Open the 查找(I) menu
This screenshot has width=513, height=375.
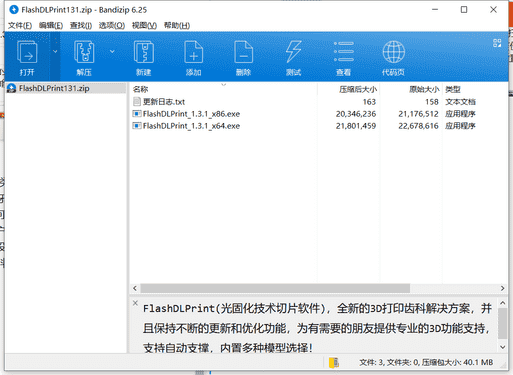point(81,25)
